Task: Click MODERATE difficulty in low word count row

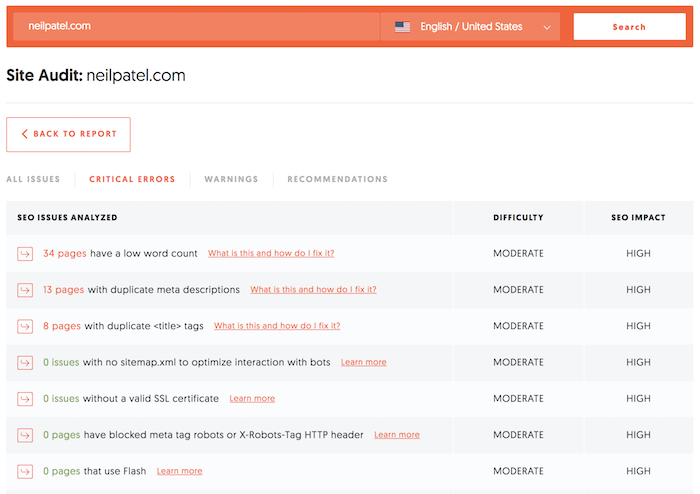Action: [518, 253]
